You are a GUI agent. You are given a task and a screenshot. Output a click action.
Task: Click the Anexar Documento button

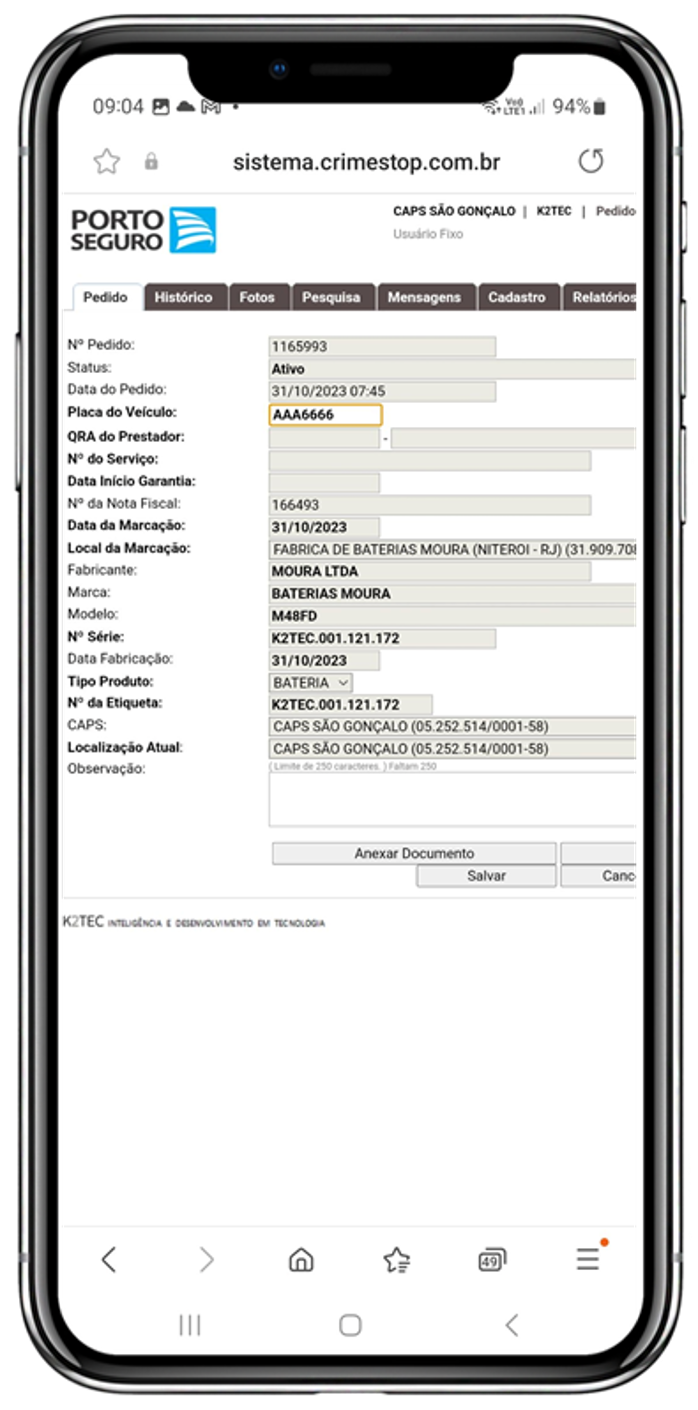pyautogui.click(x=414, y=853)
